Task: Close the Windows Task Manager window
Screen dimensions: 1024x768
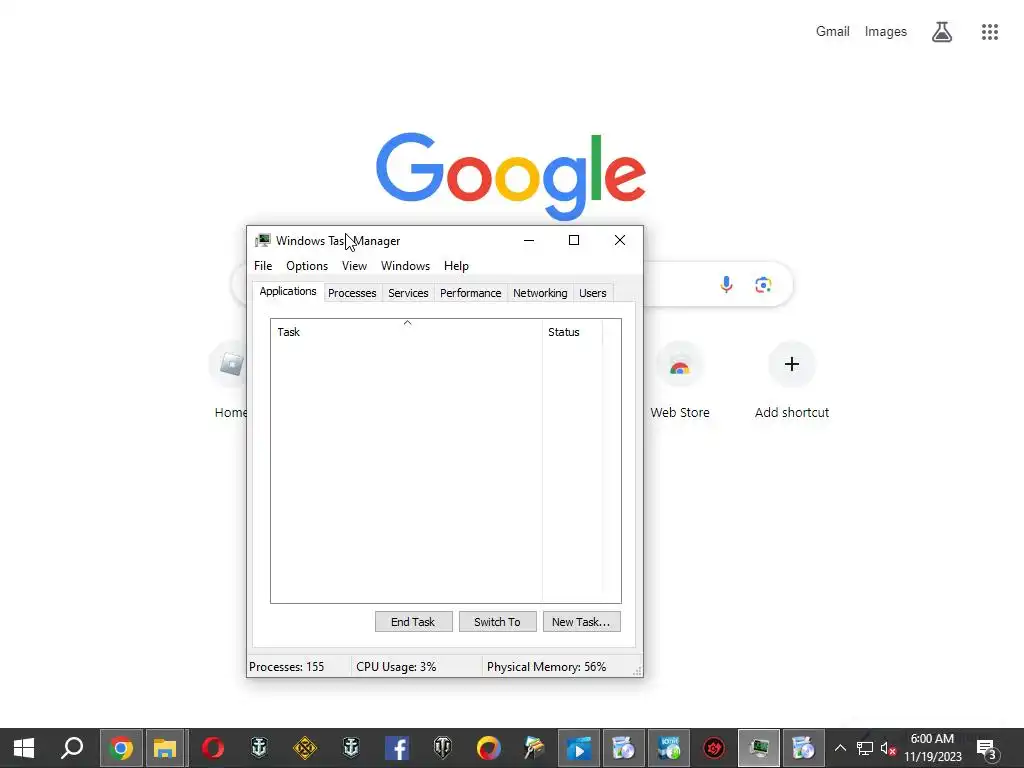Action: point(620,240)
